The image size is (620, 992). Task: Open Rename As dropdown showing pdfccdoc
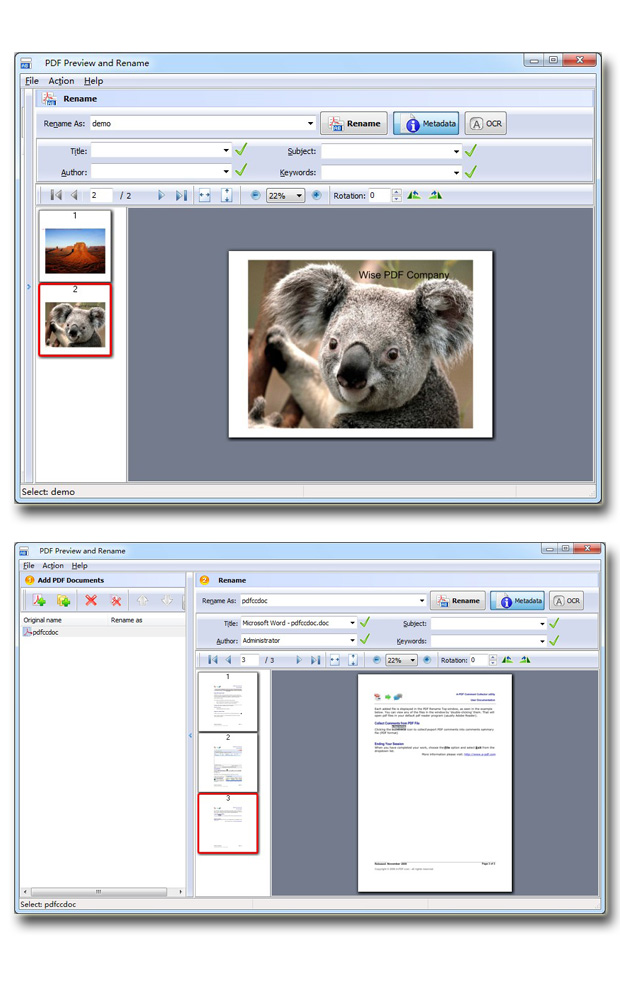tap(422, 600)
